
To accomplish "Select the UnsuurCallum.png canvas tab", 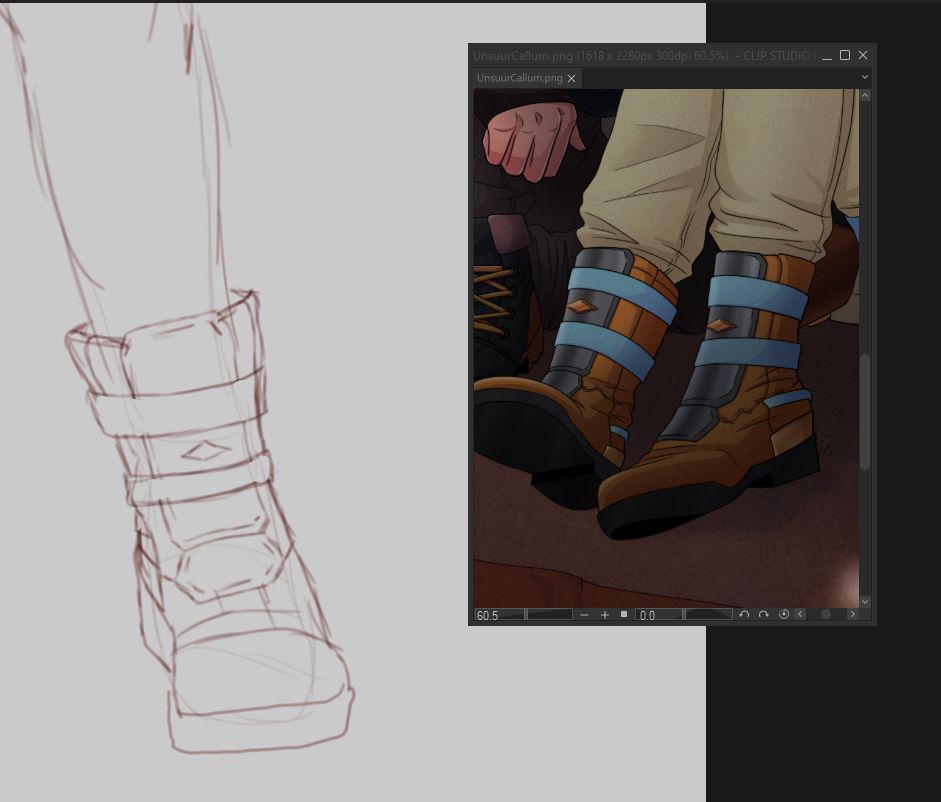I will [x=526, y=78].
